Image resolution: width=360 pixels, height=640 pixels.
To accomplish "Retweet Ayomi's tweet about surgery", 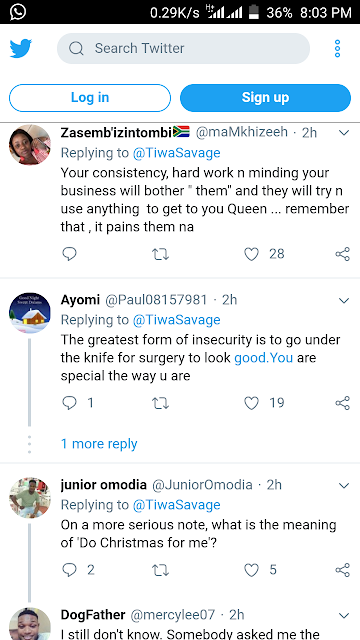I will 160,403.
